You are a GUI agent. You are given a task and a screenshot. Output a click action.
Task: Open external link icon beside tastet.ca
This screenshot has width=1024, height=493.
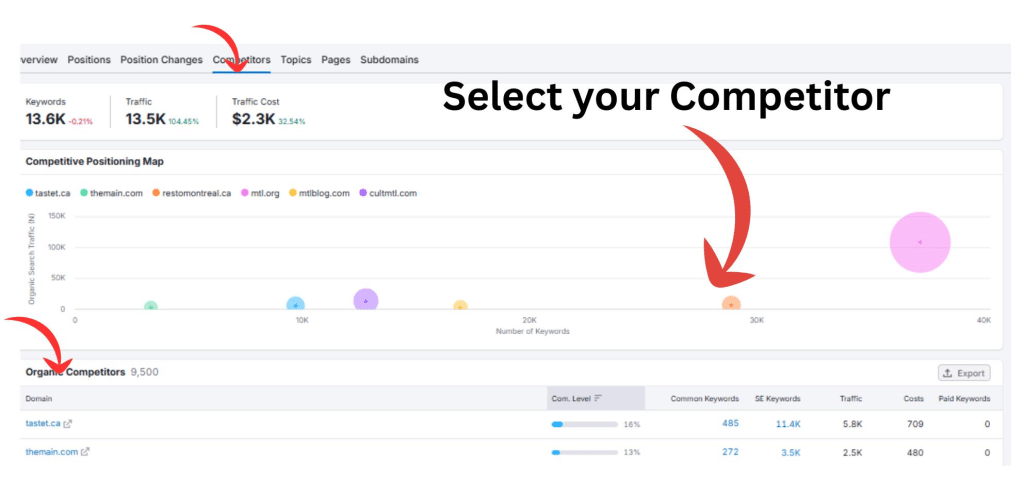coord(68,424)
